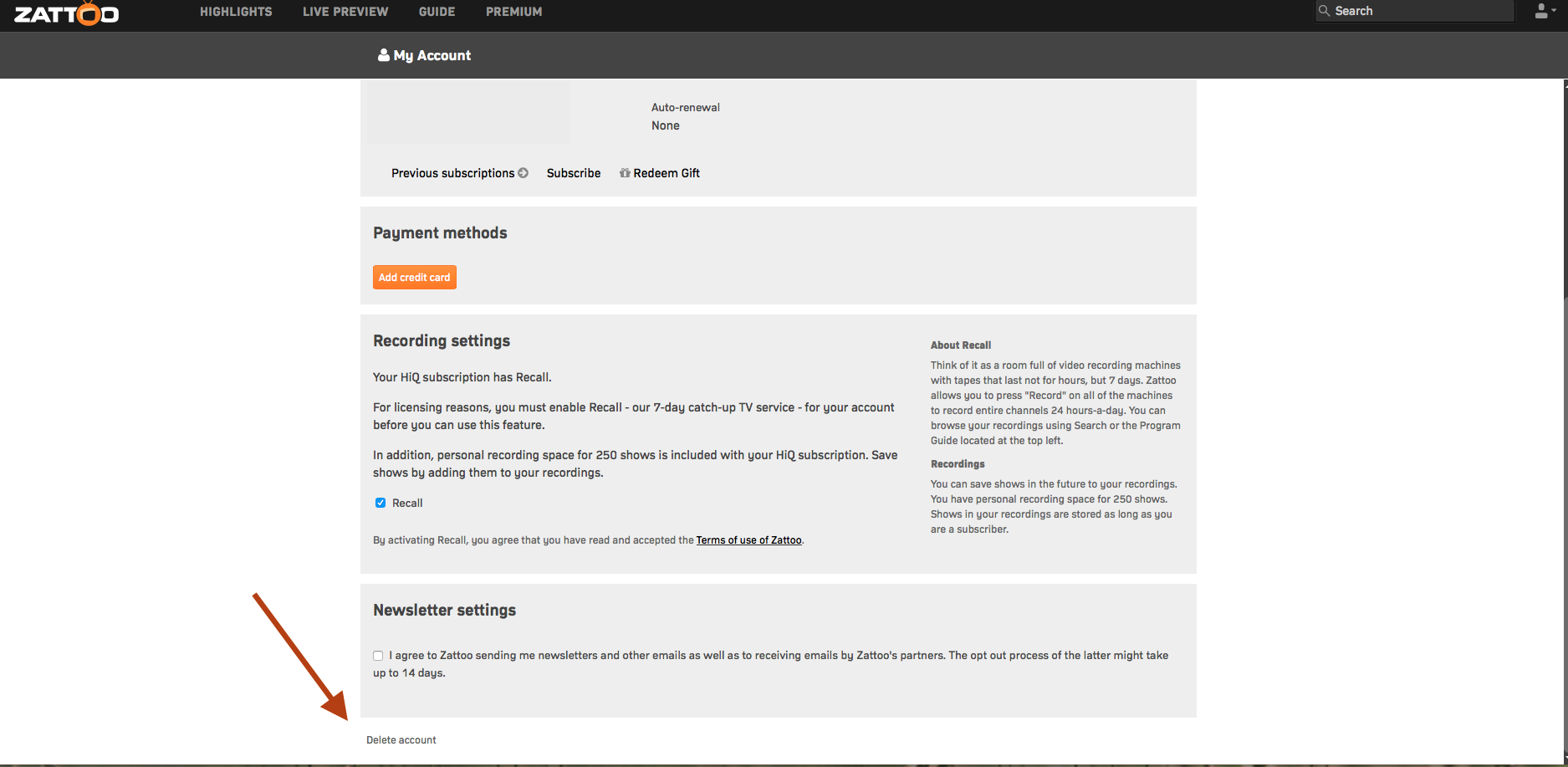The image size is (1568, 767).
Task: Open the user profile icon menu
Action: [1541, 11]
